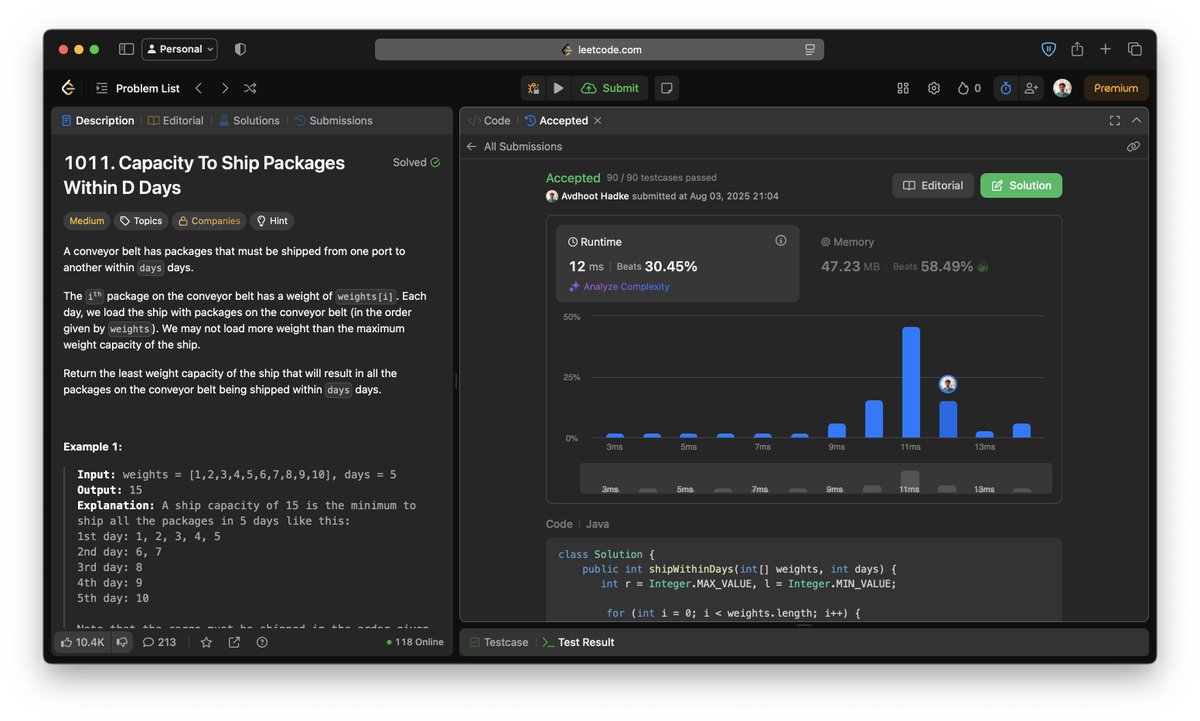Click the Medium difficulty tag
The image size is (1200, 721).
click(87, 221)
